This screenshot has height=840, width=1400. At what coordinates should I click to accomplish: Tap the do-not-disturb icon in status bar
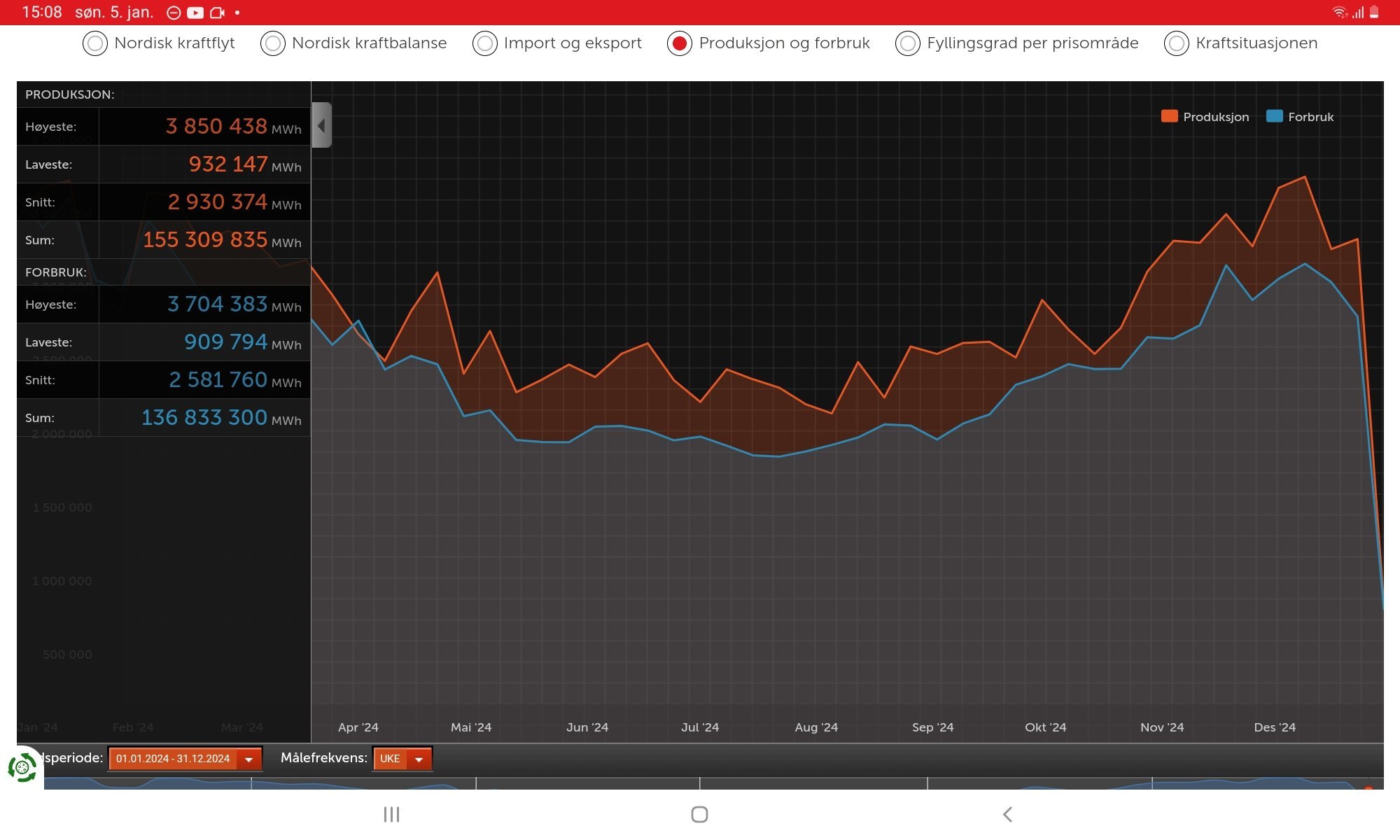[x=174, y=13]
